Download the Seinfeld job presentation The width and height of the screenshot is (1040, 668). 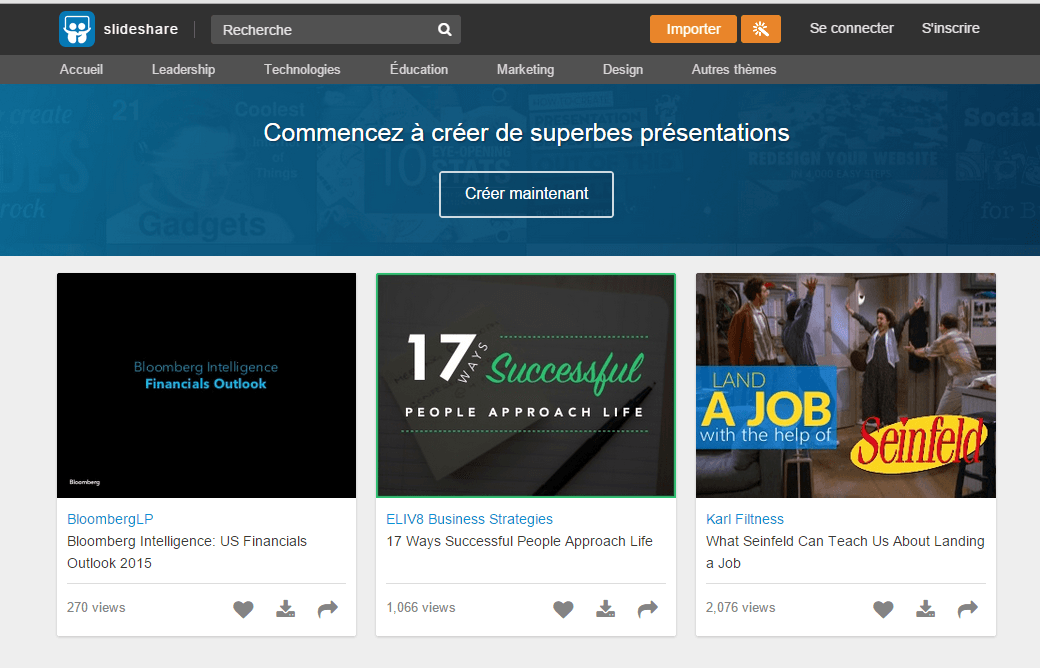(926, 609)
